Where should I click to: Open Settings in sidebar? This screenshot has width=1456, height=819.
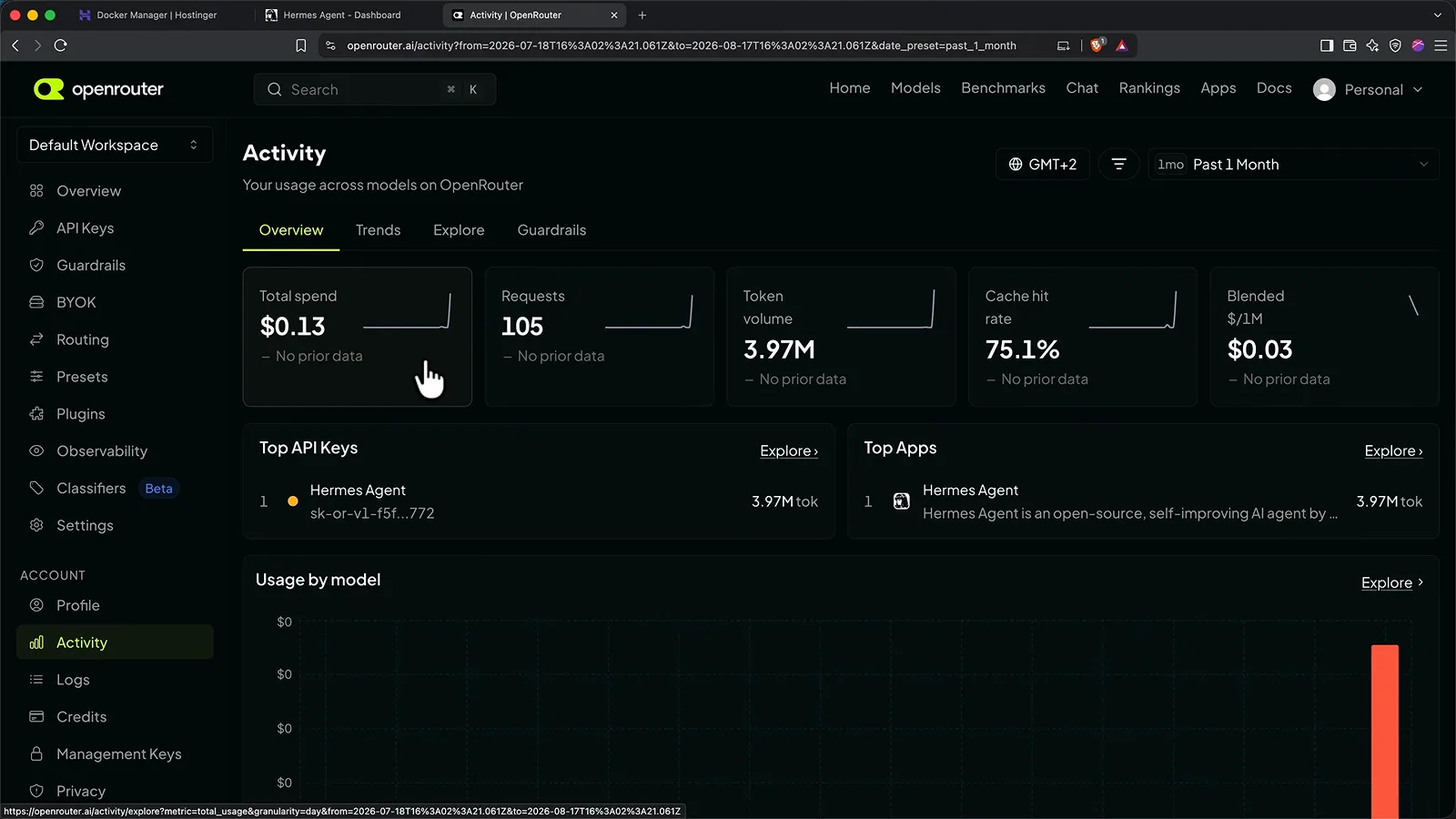click(115, 525)
